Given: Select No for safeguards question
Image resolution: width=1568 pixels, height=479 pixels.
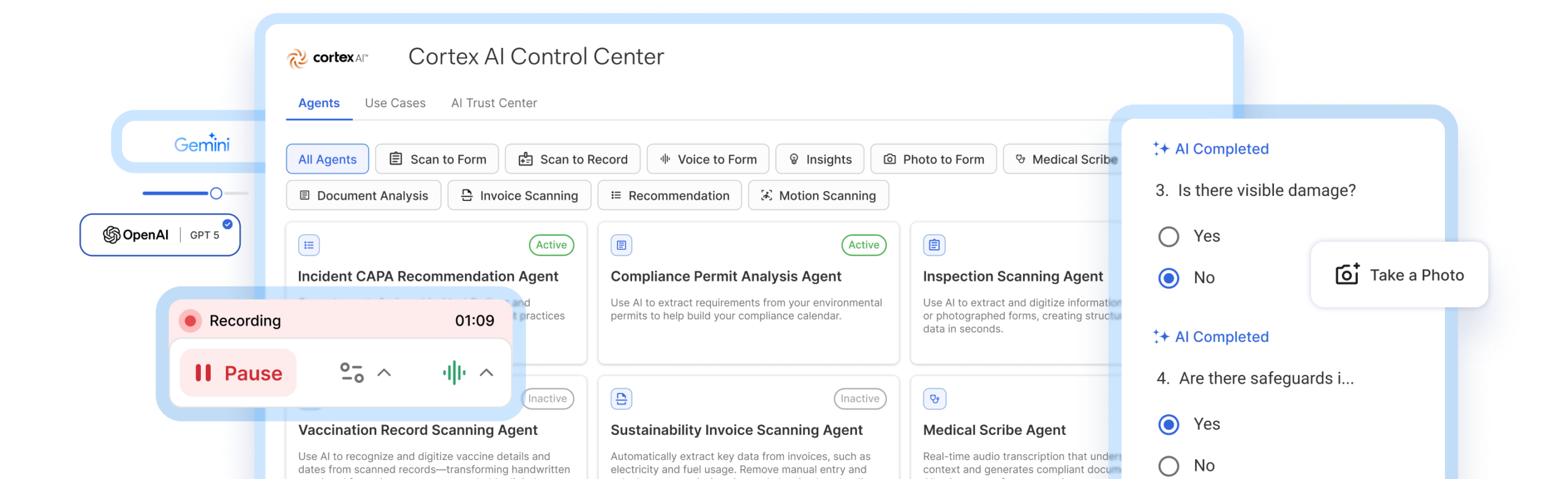Looking at the screenshot, I should coord(1169,466).
